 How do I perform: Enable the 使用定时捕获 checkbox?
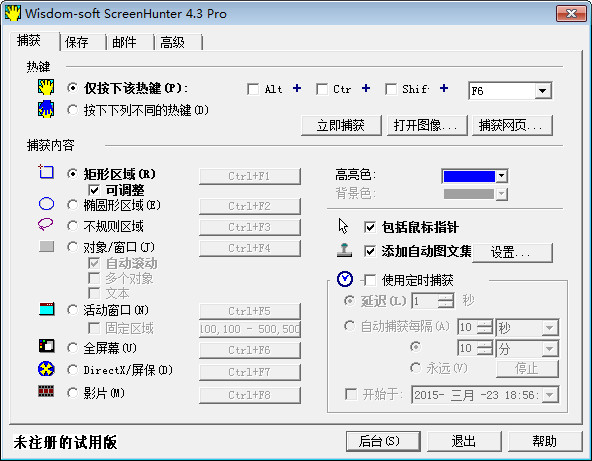tap(370, 280)
